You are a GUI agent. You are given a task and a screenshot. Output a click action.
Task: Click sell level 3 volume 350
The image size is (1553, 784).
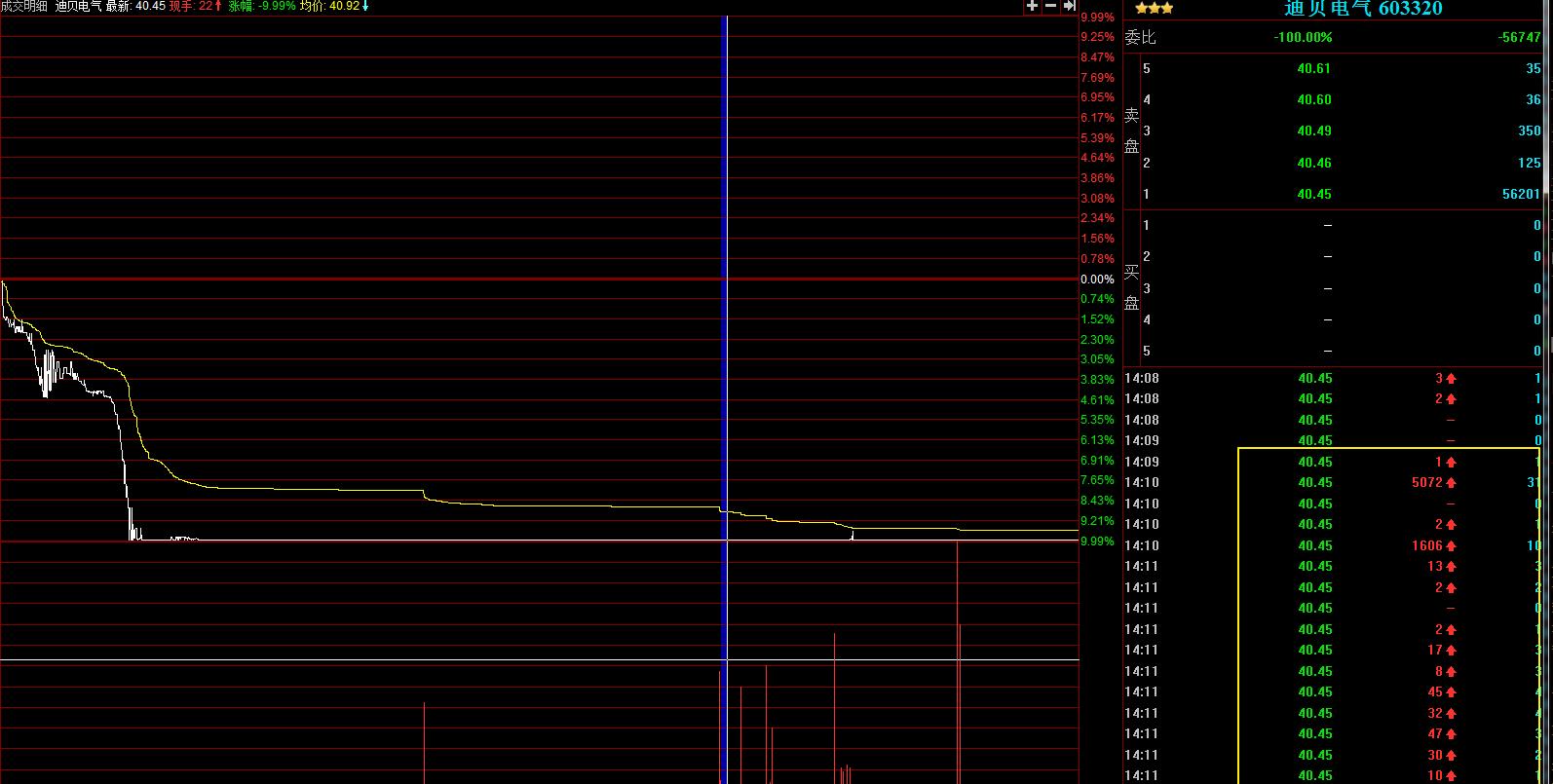click(1530, 131)
